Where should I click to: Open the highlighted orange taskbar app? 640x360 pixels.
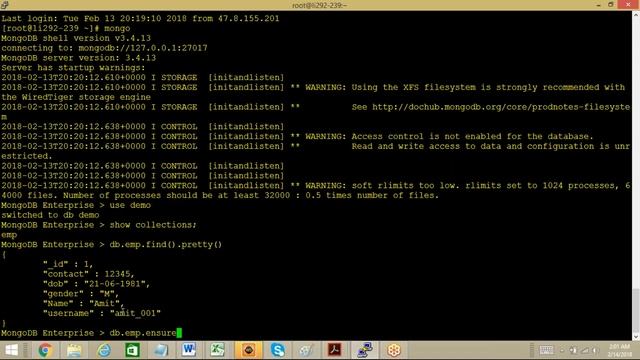click(x=248, y=350)
